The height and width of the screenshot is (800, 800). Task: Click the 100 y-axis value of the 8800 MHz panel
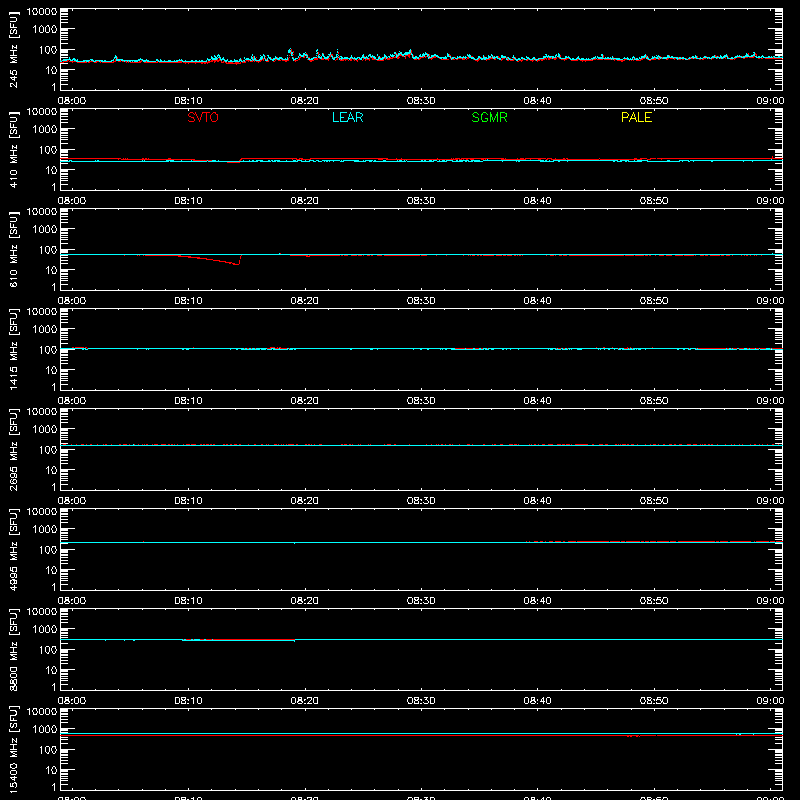tap(47, 650)
